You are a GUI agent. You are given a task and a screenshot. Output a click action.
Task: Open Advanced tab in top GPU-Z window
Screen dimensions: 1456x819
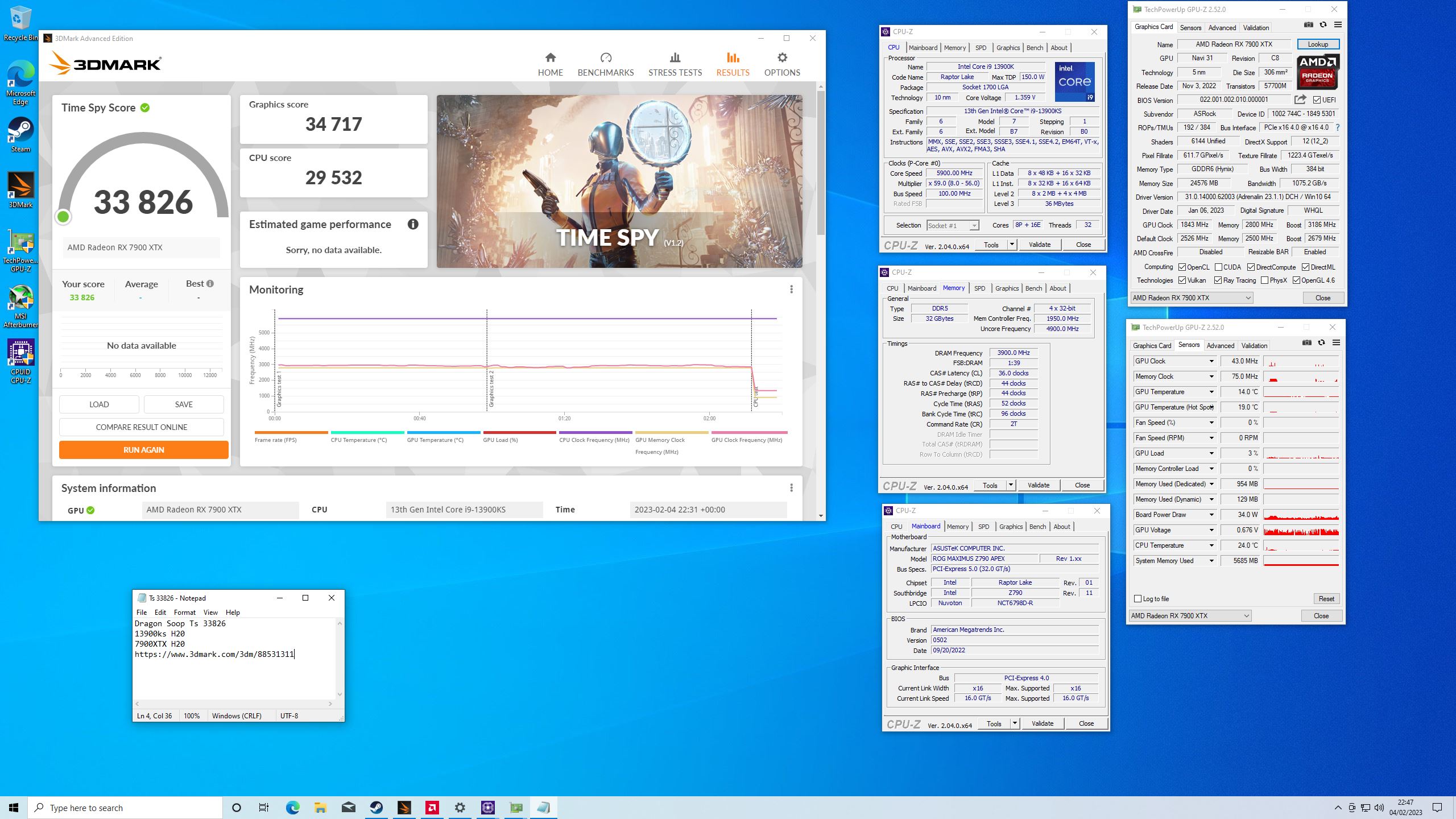(x=1222, y=27)
